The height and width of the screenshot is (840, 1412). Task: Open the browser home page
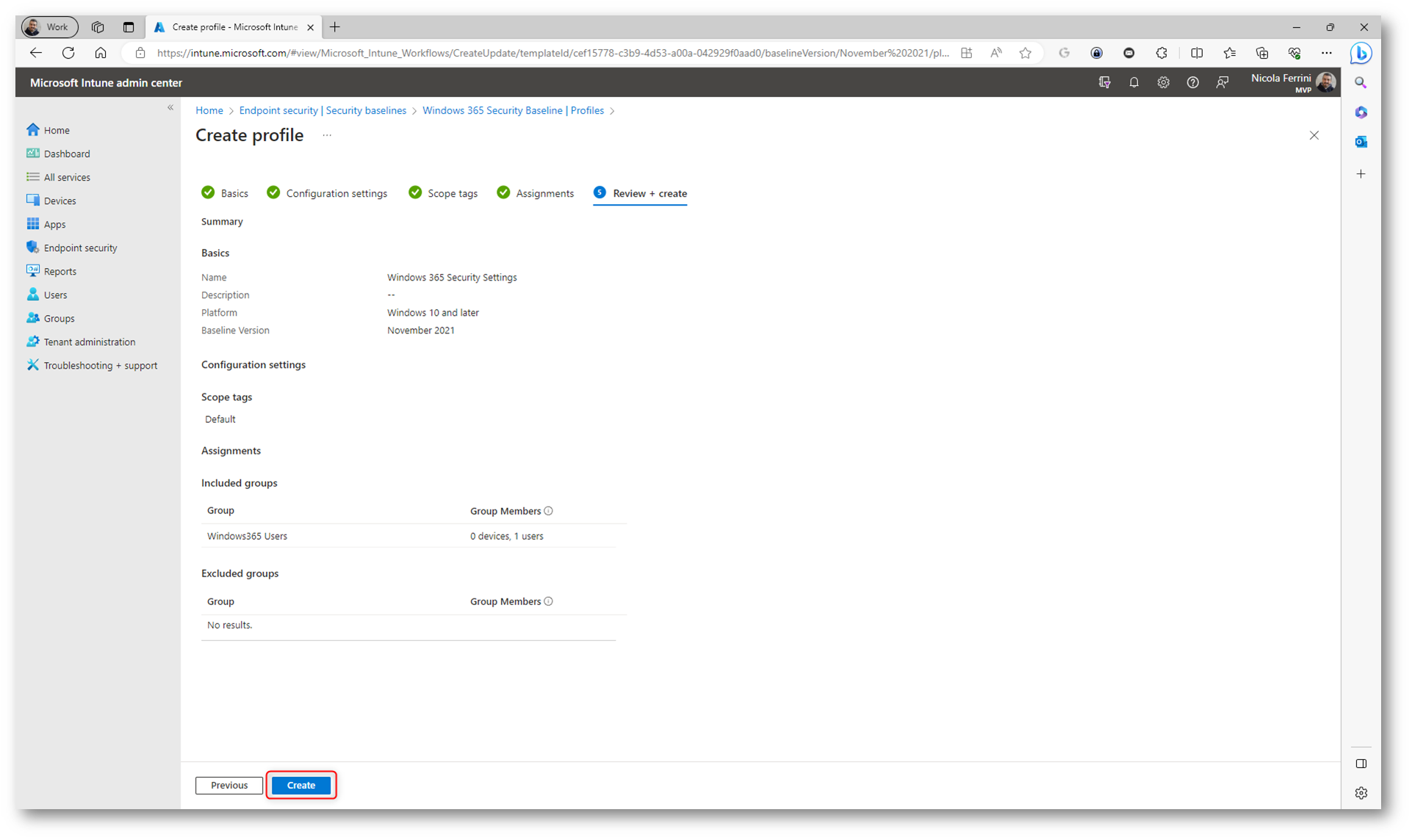point(101,53)
